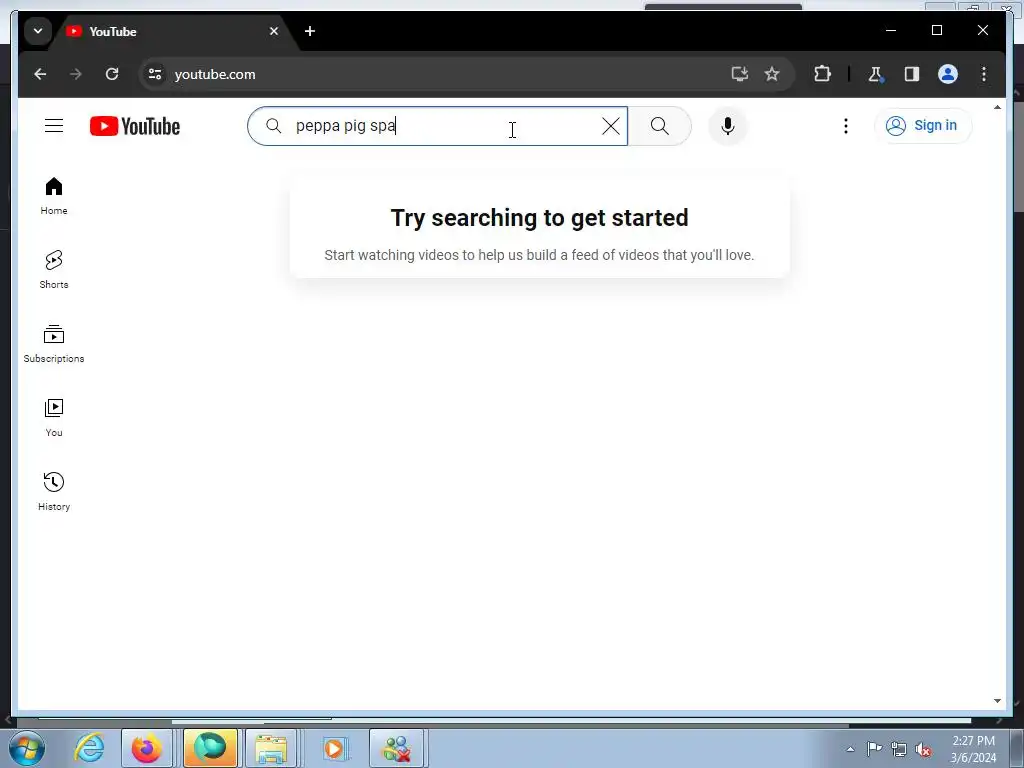Open the tab search dropdown arrow
The width and height of the screenshot is (1024, 768).
38,31
